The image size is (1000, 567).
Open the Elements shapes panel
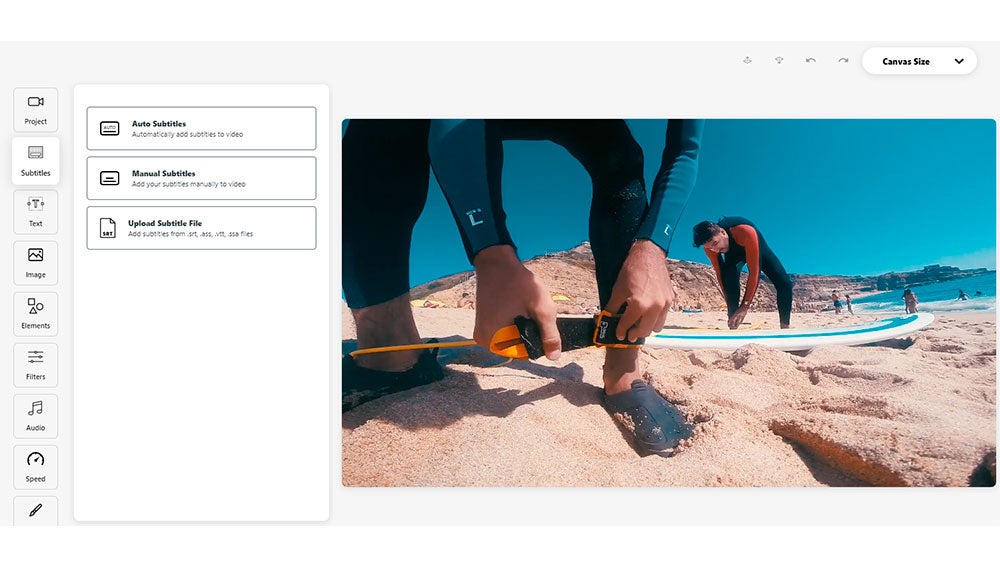pos(36,314)
